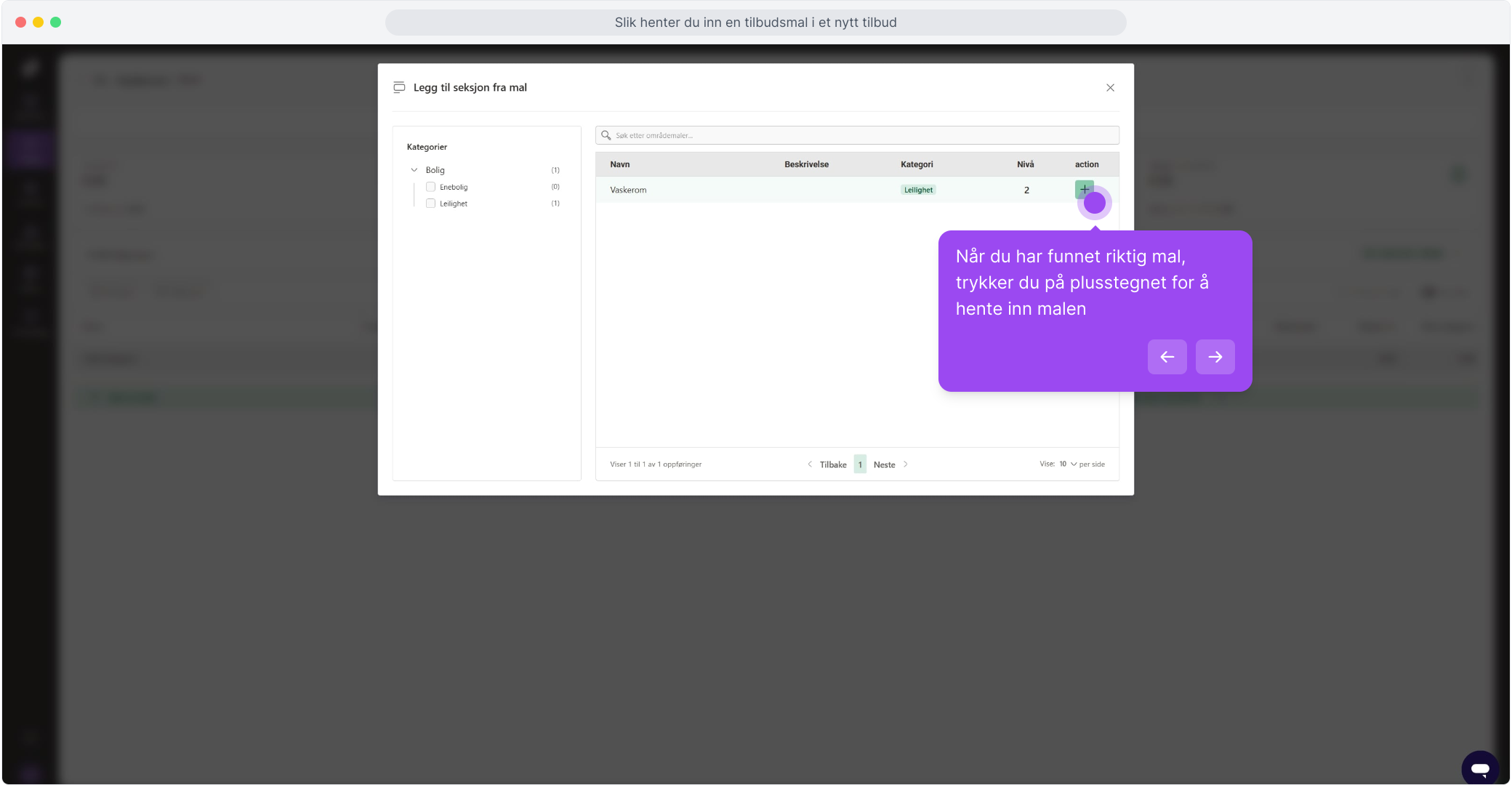Click the Tilbake pagination button
The width and height of the screenshot is (1512, 785).
pyautogui.click(x=833, y=464)
